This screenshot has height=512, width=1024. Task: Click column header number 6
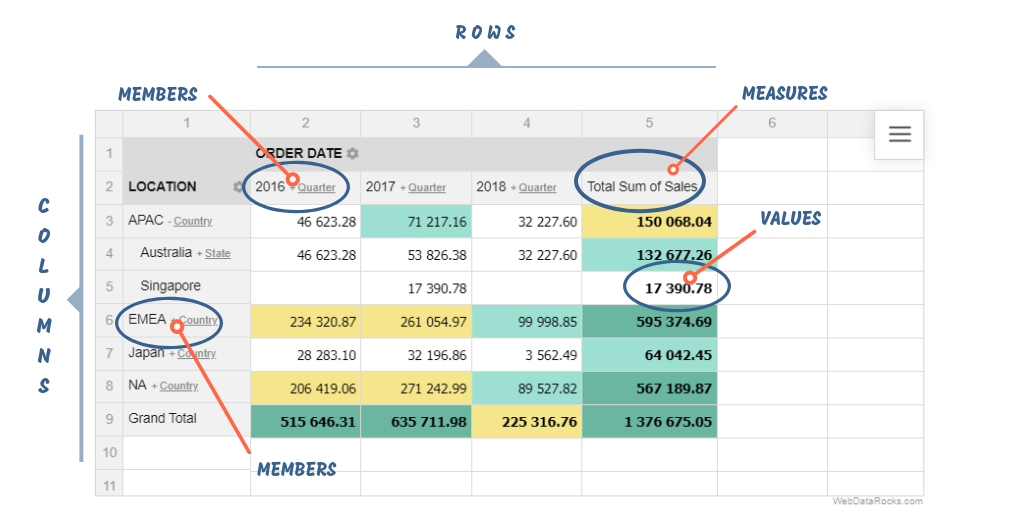point(771,123)
